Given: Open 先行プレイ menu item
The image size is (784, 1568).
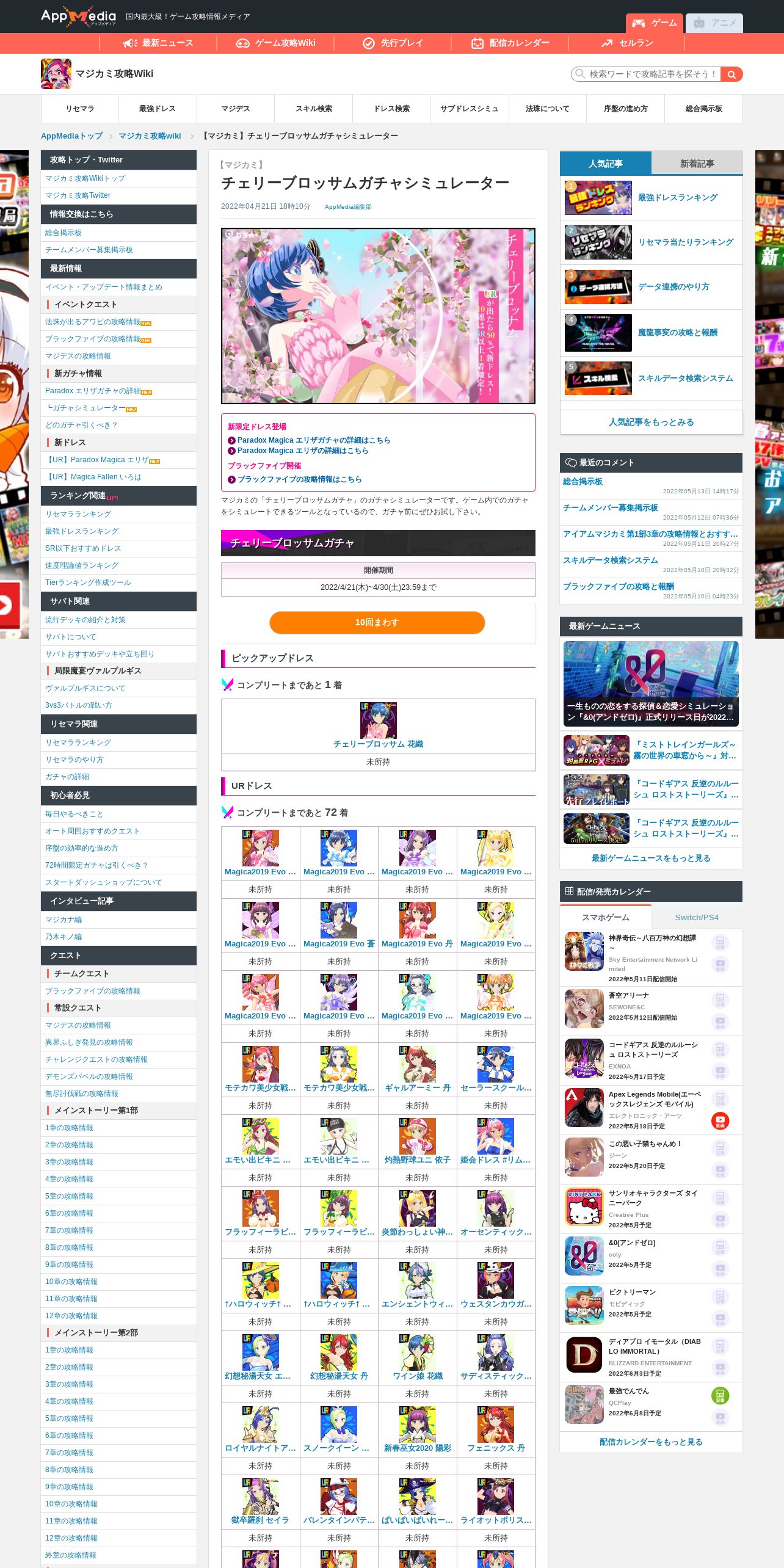Looking at the screenshot, I should tap(393, 43).
